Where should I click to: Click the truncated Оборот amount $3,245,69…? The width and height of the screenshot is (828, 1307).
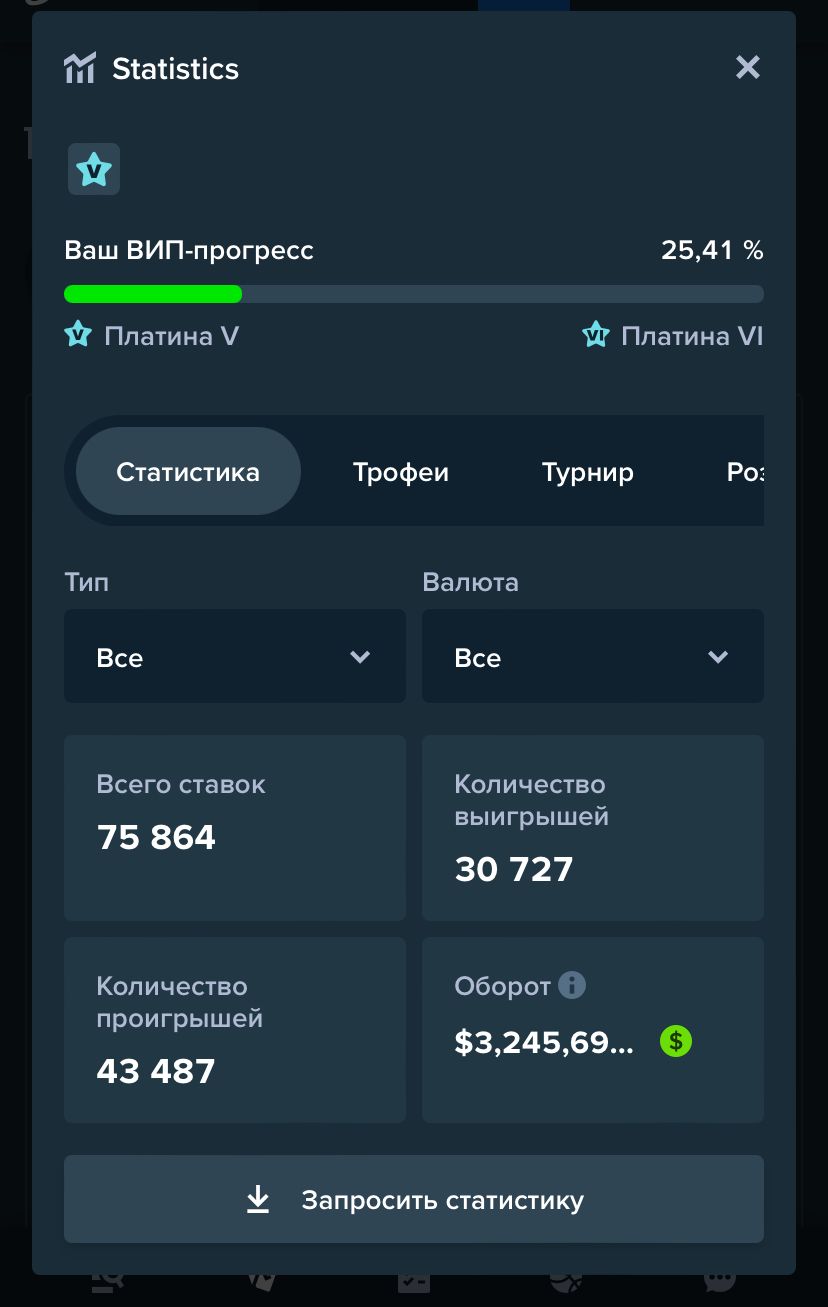click(x=544, y=1043)
